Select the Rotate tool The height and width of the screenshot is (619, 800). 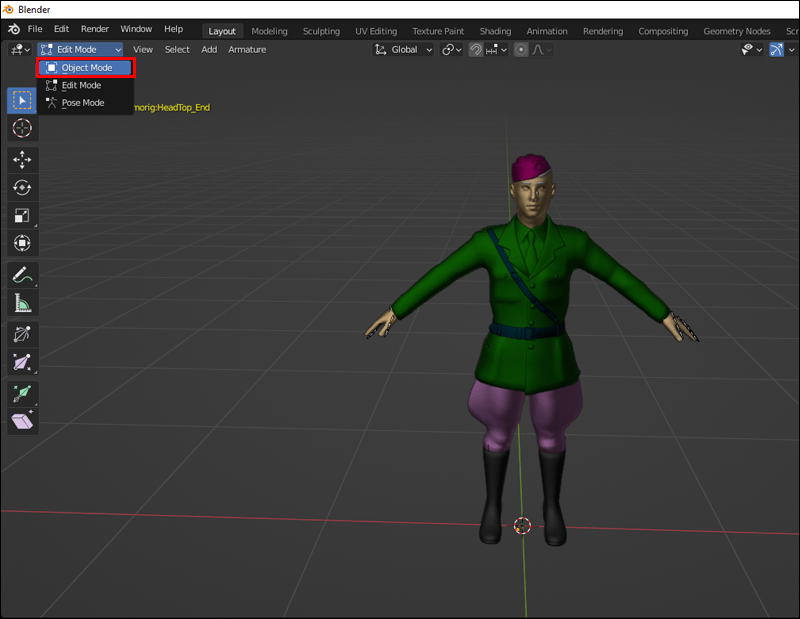22,187
